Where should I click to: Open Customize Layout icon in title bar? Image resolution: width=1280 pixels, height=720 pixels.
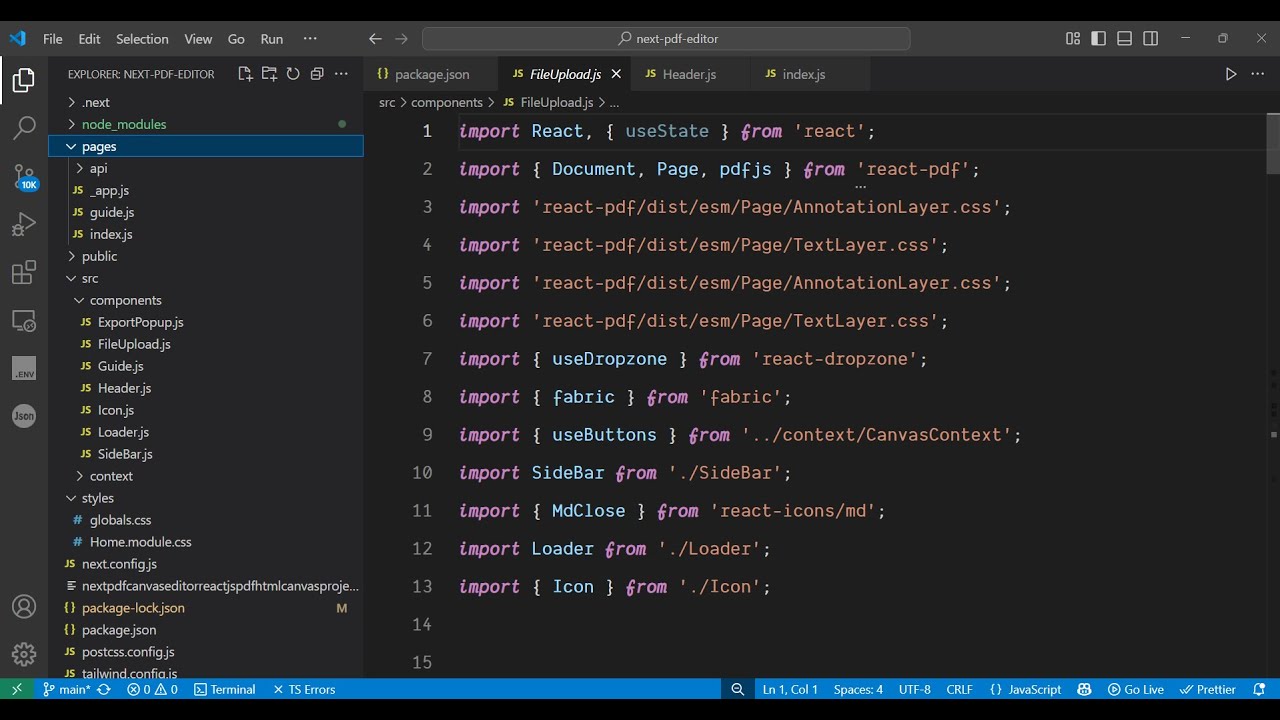click(1073, 39)
